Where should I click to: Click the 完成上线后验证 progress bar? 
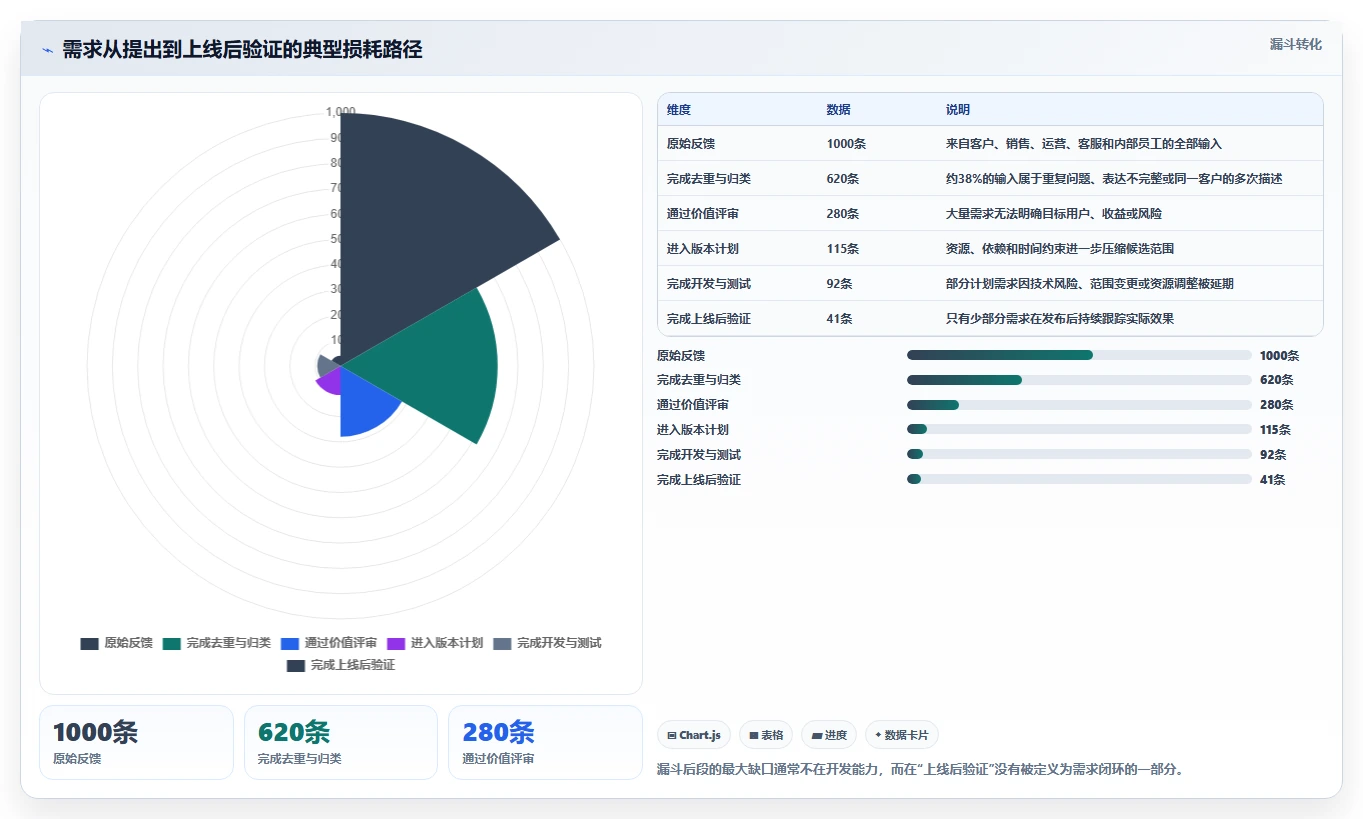pos(1079,480)
